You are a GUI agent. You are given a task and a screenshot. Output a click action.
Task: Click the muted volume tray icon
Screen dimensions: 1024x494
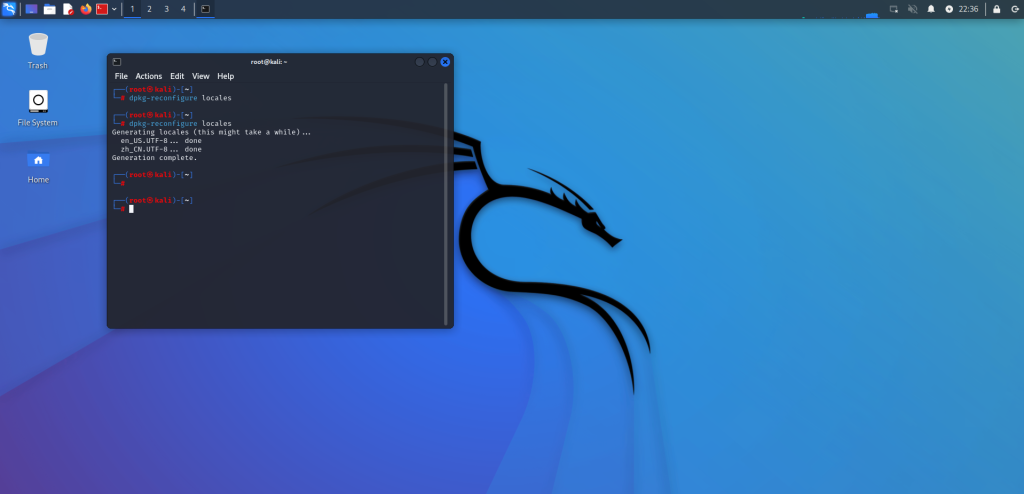click(912, 9)
